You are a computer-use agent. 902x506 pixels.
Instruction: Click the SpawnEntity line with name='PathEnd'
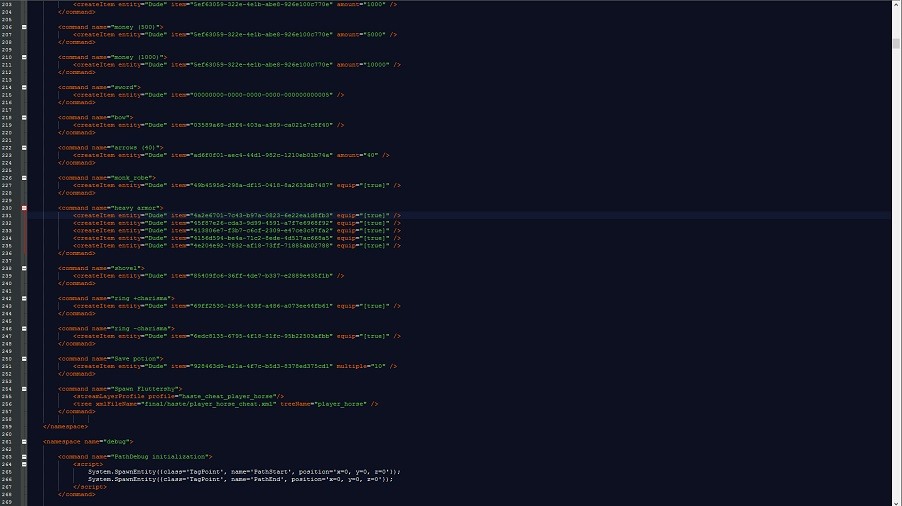(x=240, y=480)
